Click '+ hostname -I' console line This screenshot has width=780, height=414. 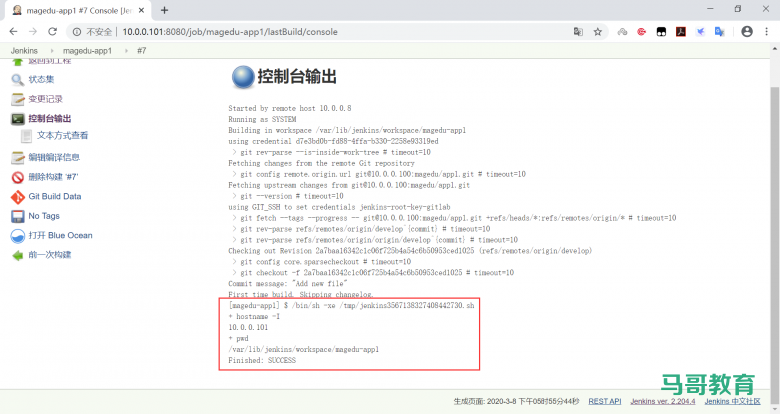tap(254, 316)
